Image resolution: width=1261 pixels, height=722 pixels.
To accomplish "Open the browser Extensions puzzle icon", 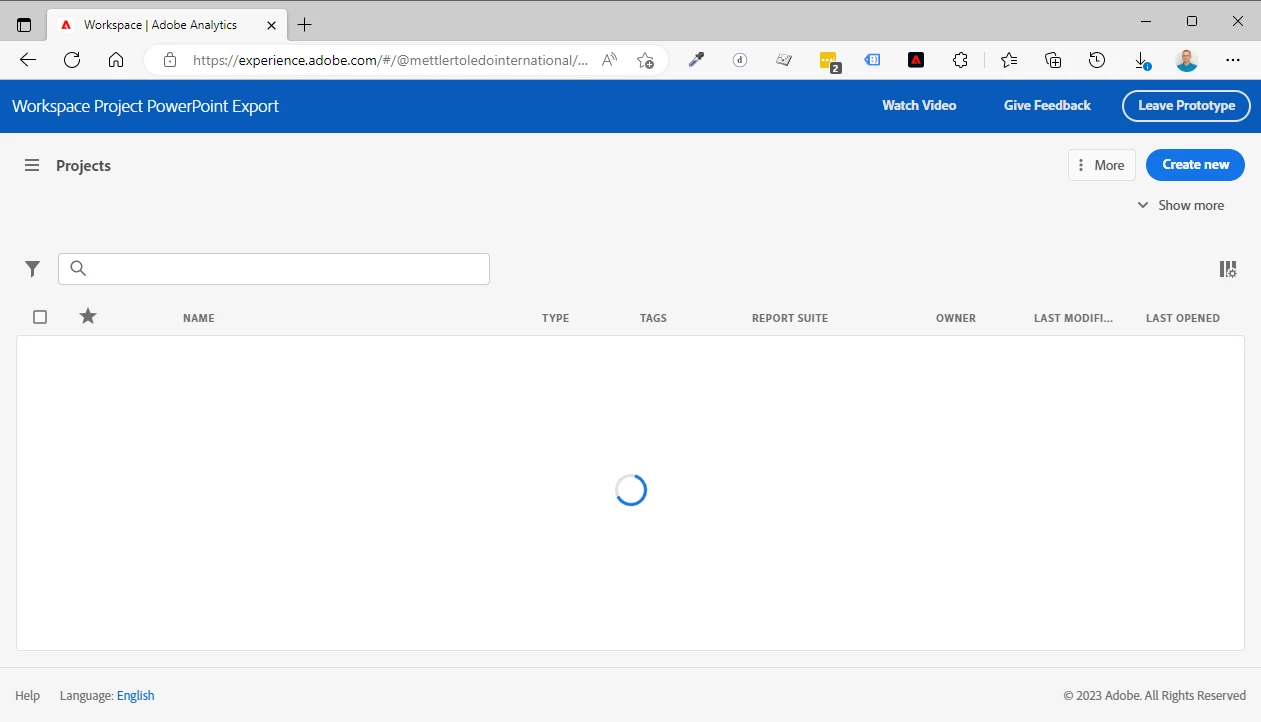I will 960,60.
